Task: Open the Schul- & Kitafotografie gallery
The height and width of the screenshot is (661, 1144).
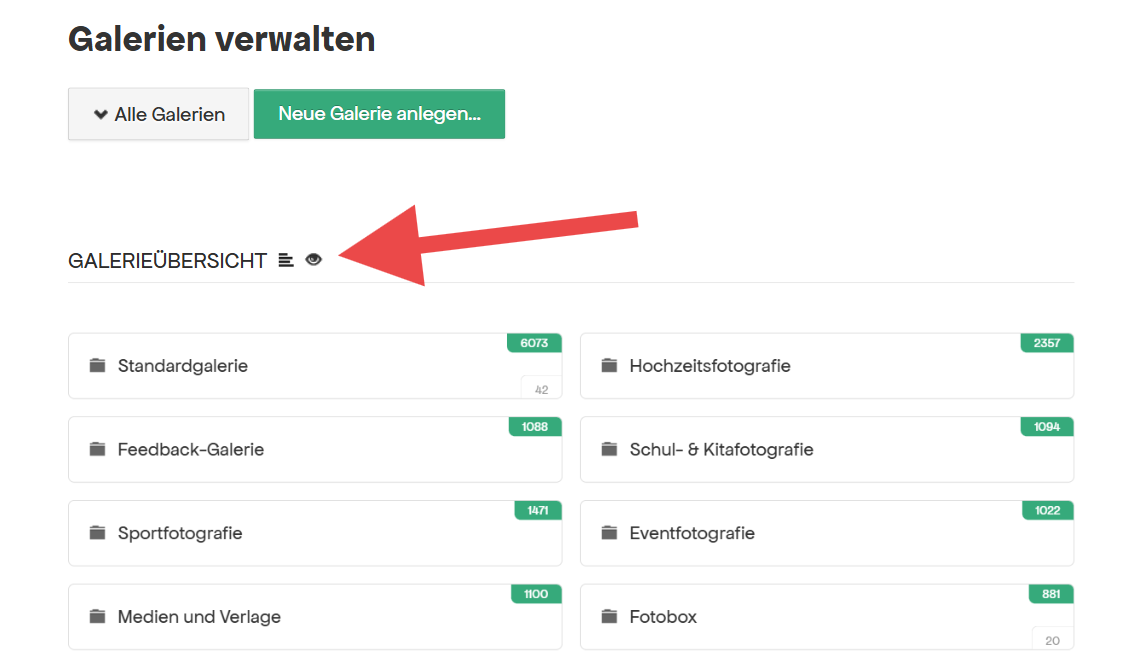Action: [721, 450]
